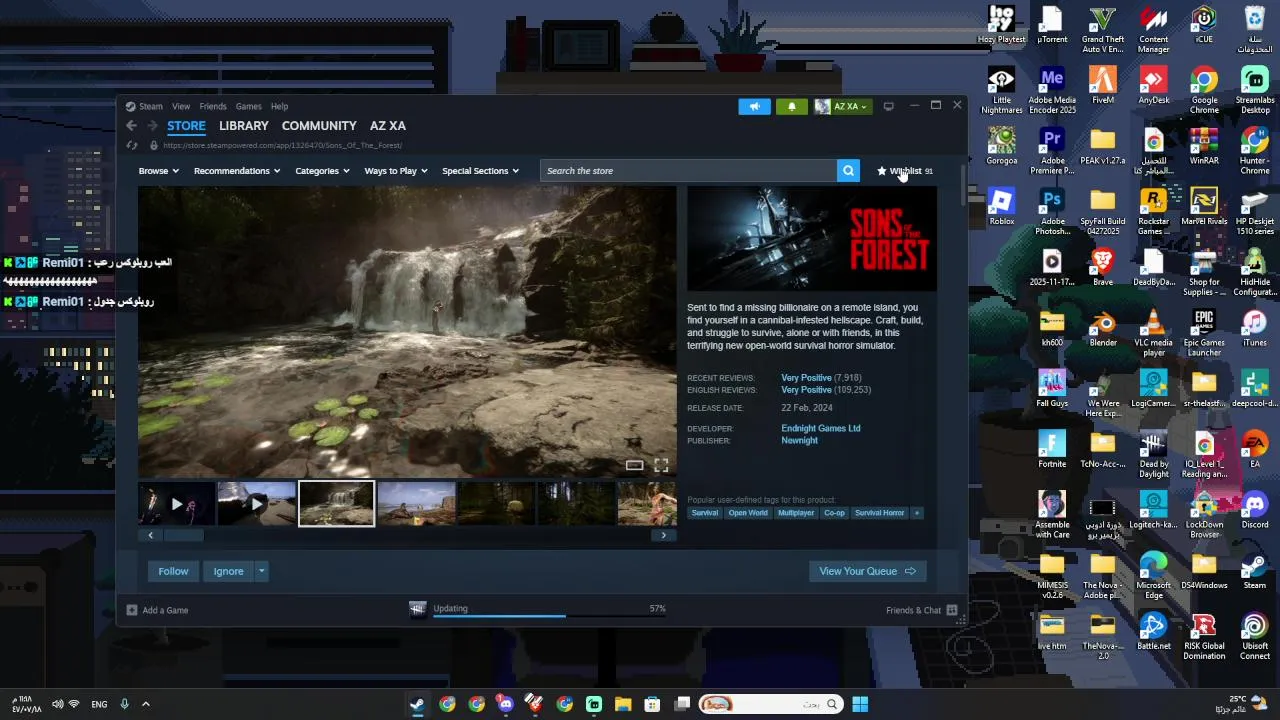Select the waterfall screenshot thumbnail
Image resolution: width=1280 pixels, height=720 pixels.
tap(336, 504)
